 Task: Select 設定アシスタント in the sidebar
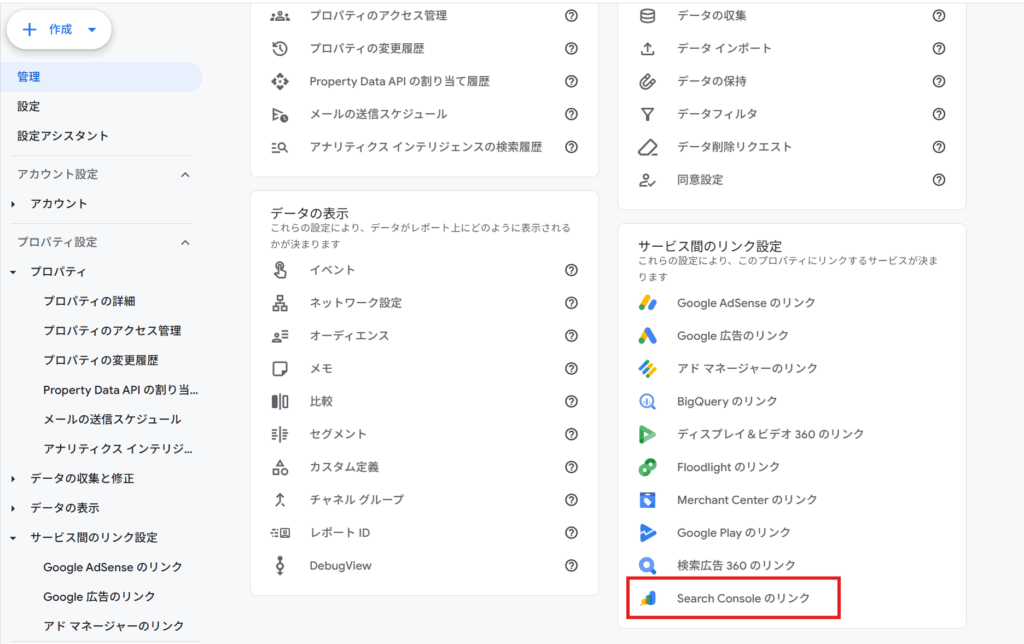click(63, 135)
